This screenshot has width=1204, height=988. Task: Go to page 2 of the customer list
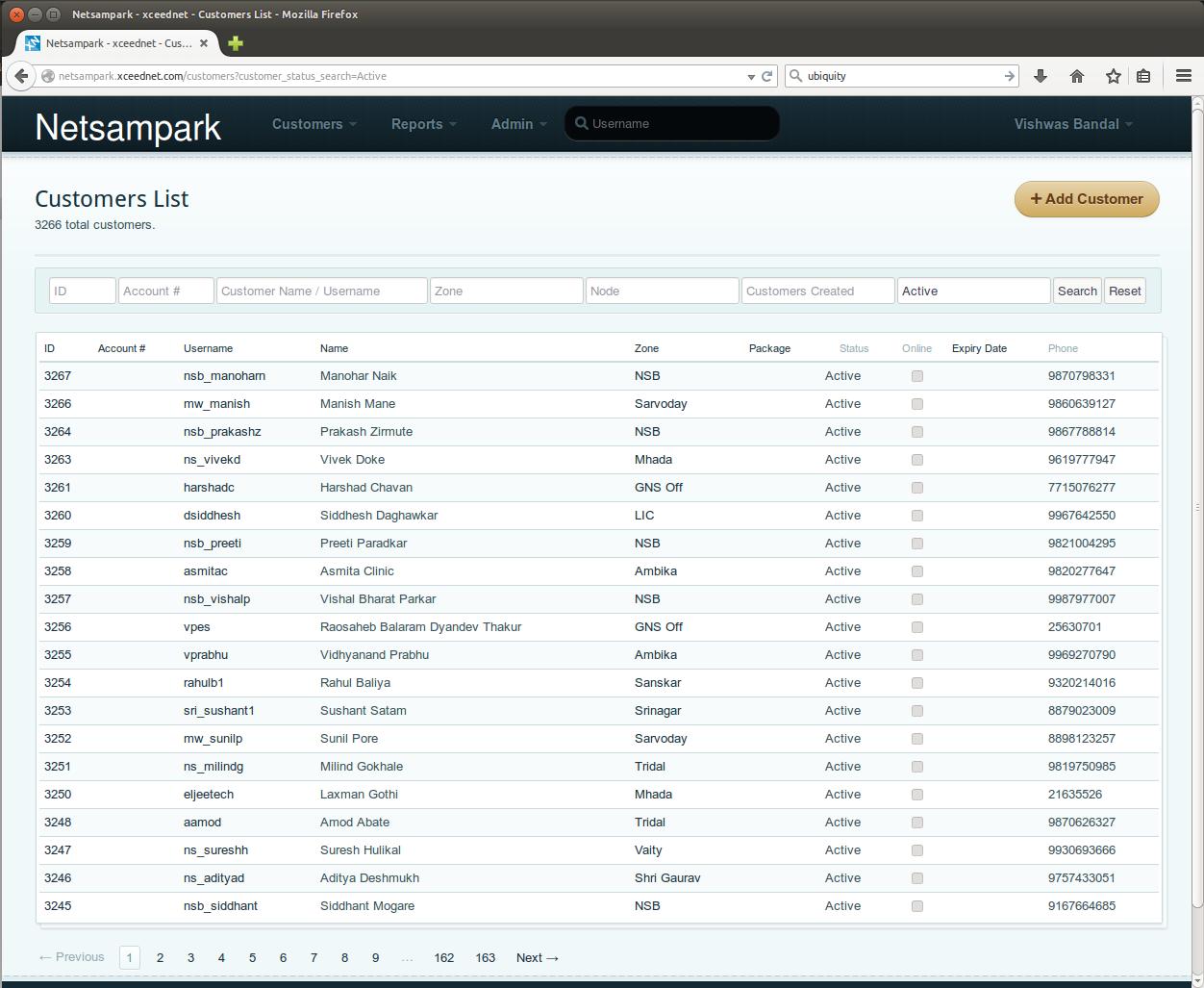pos(160,957)
